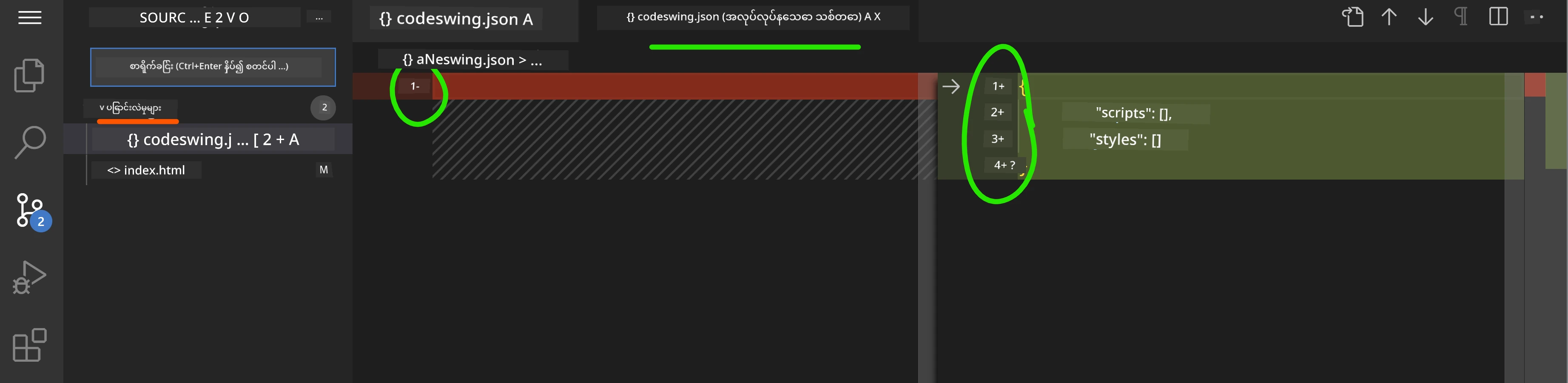
Task: Open the Extensions view icon
Action: click(x=30, y=345)
